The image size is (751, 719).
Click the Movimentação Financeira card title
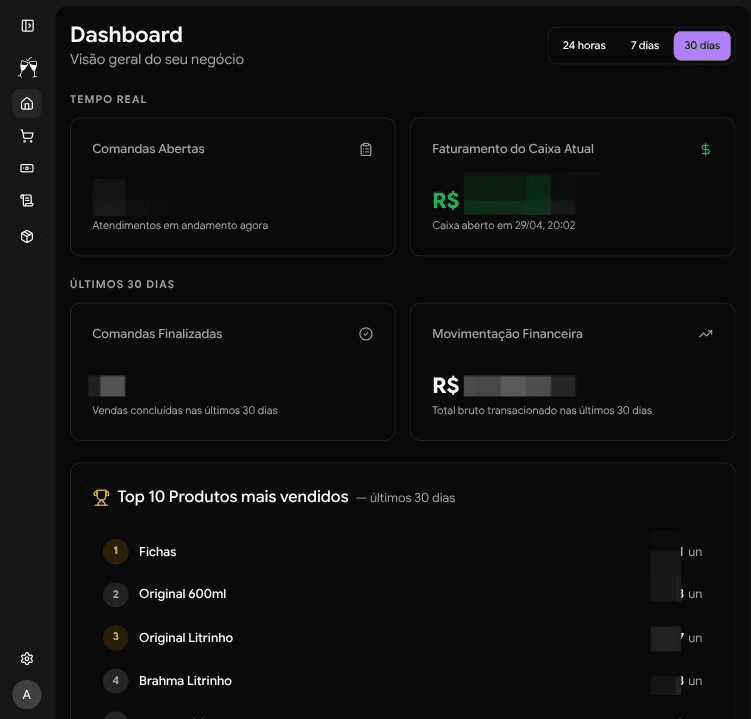click(x=507, y=334)
